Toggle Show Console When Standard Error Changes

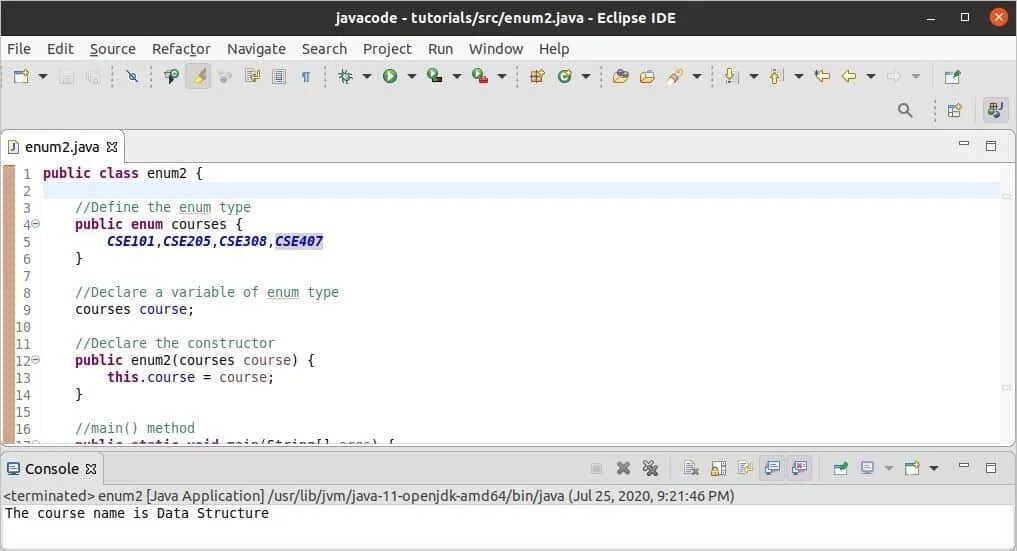click(800, 468)
